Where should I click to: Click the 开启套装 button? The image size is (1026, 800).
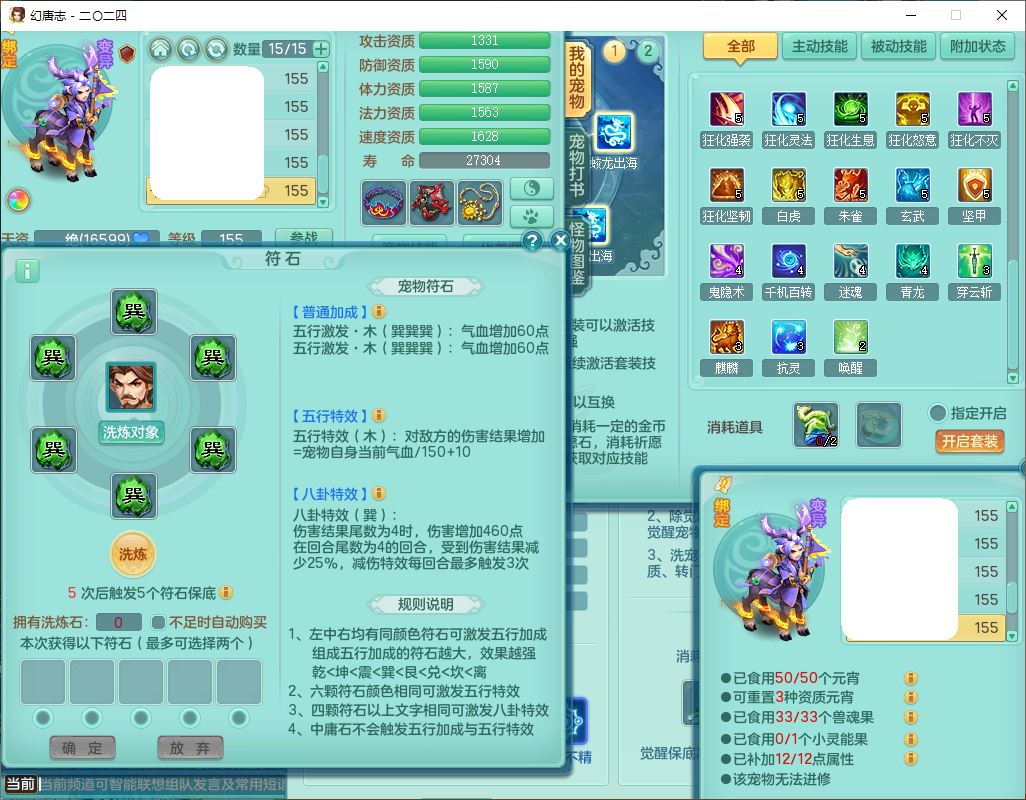tap(969, 441)
